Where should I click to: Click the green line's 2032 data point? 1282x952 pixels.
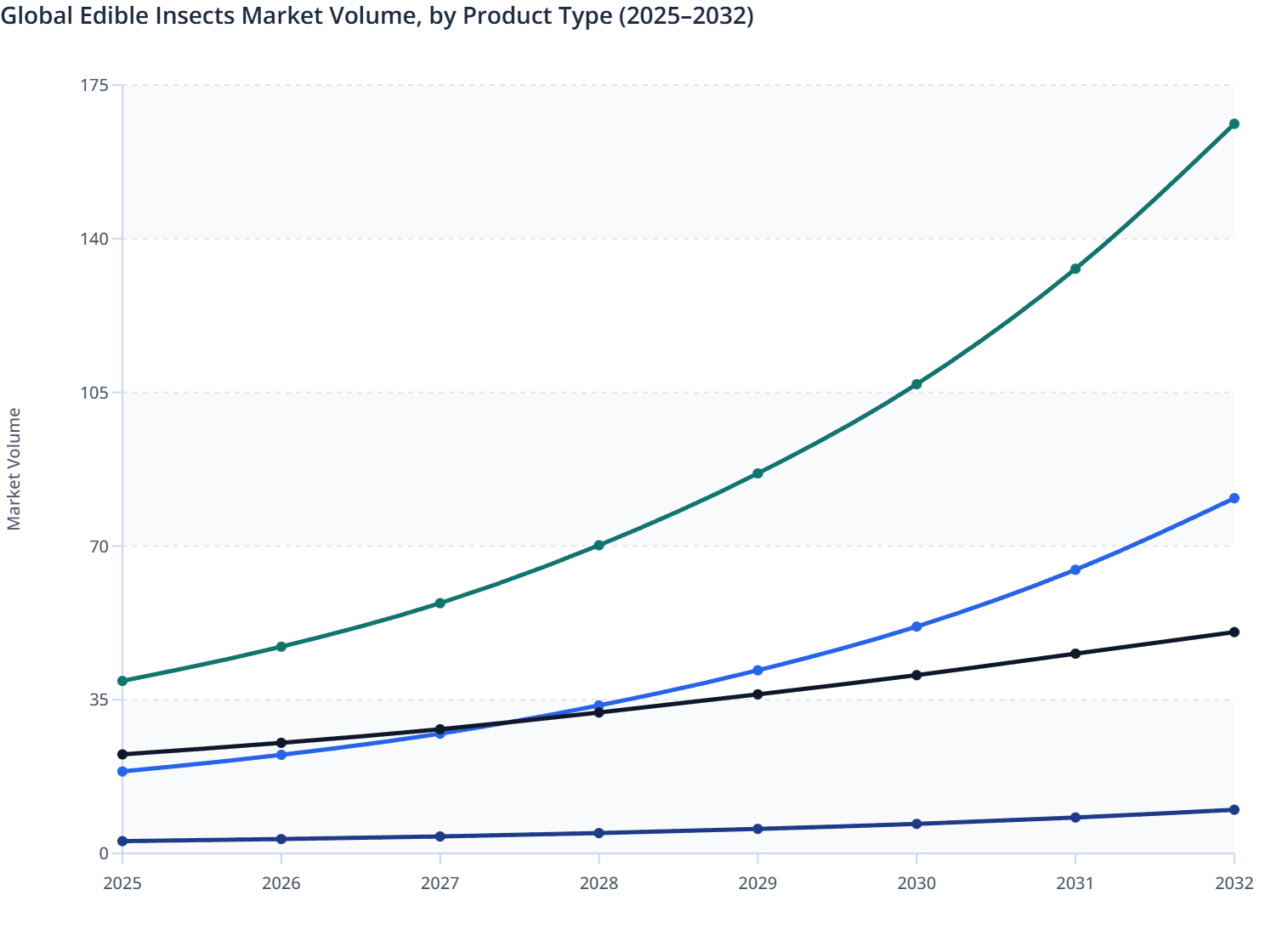tap(1233, 124)
